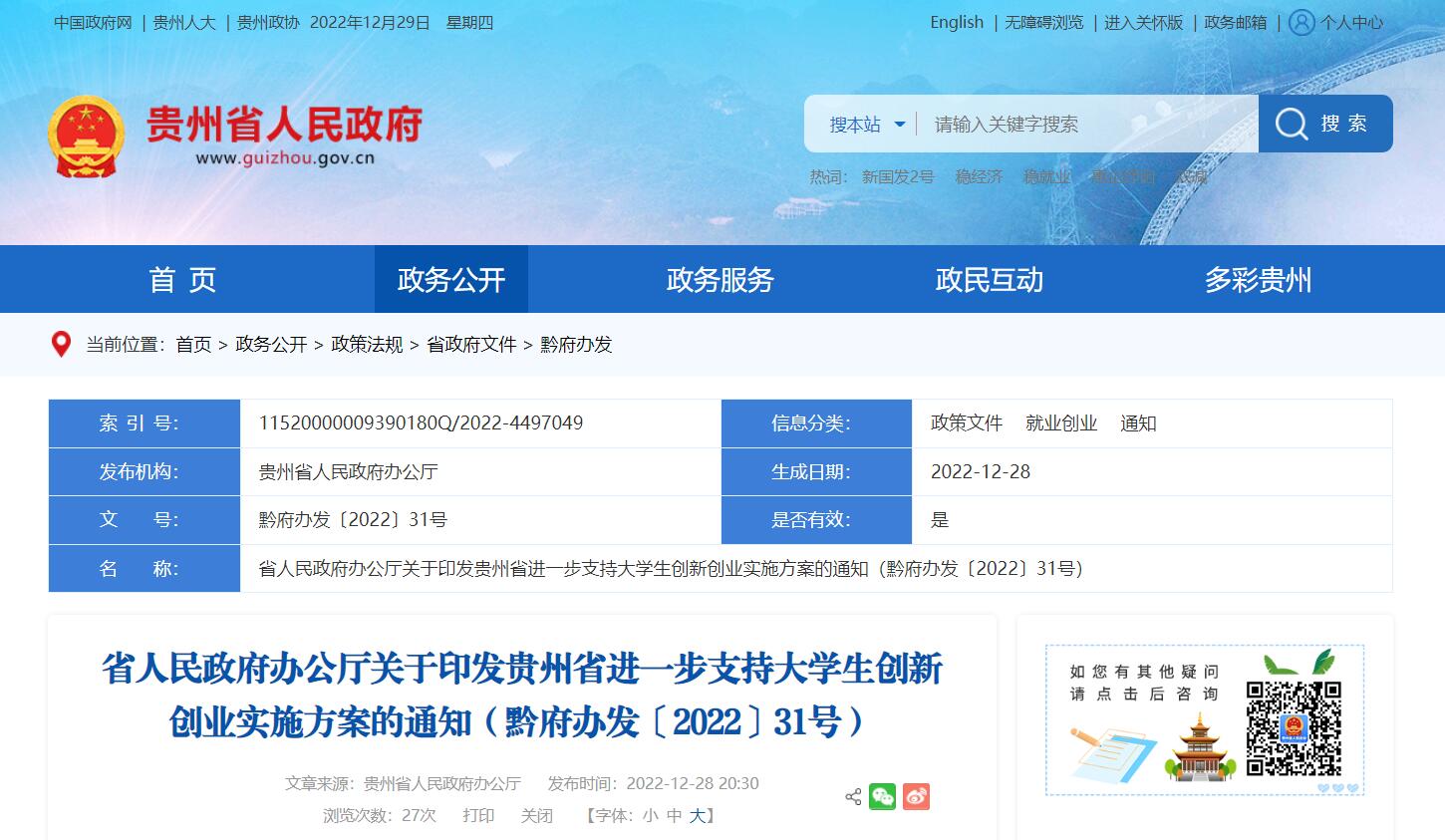Image resolution: width=1445 pixels, height=840 pixels.
Task: Click the 打印 print link
Action: (478, 815)
